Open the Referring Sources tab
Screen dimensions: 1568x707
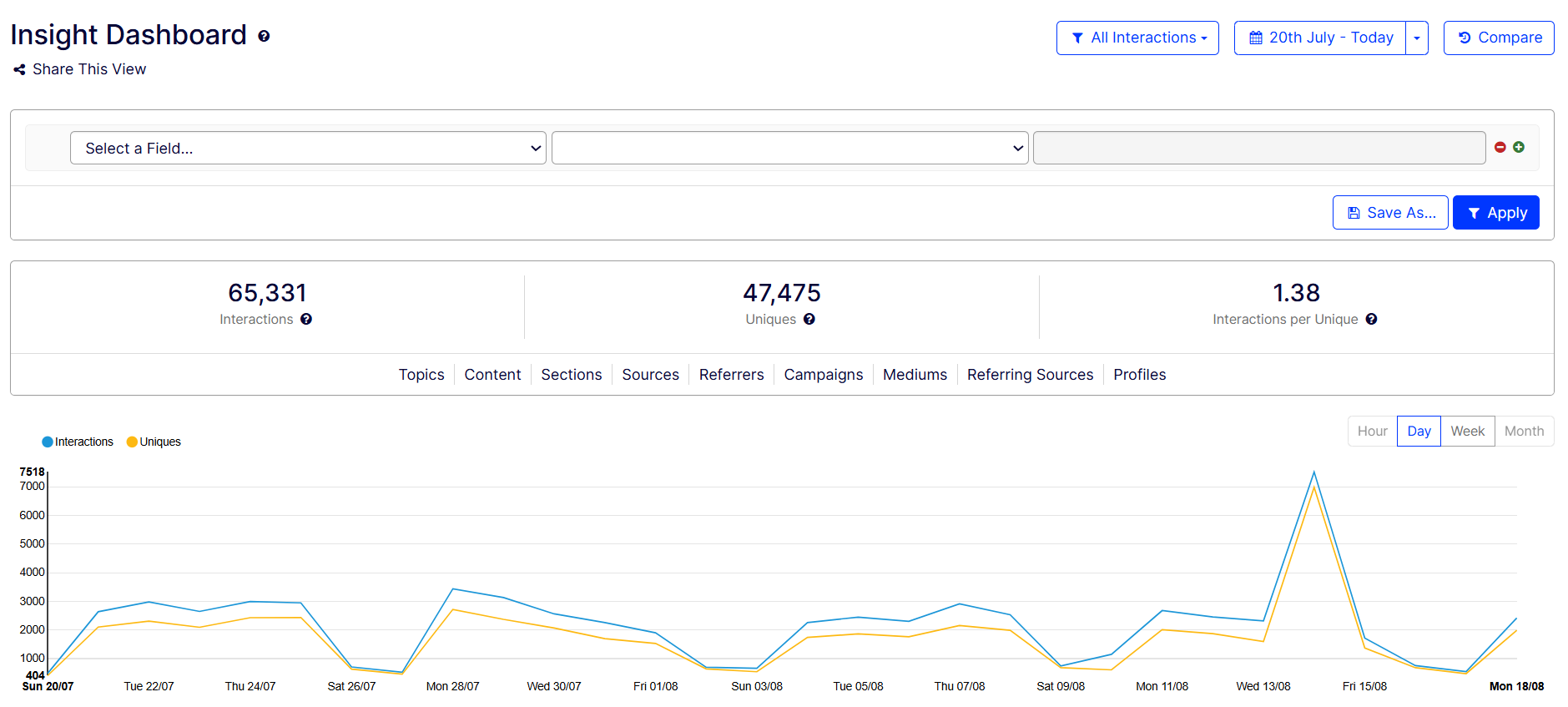[1030, 375]
